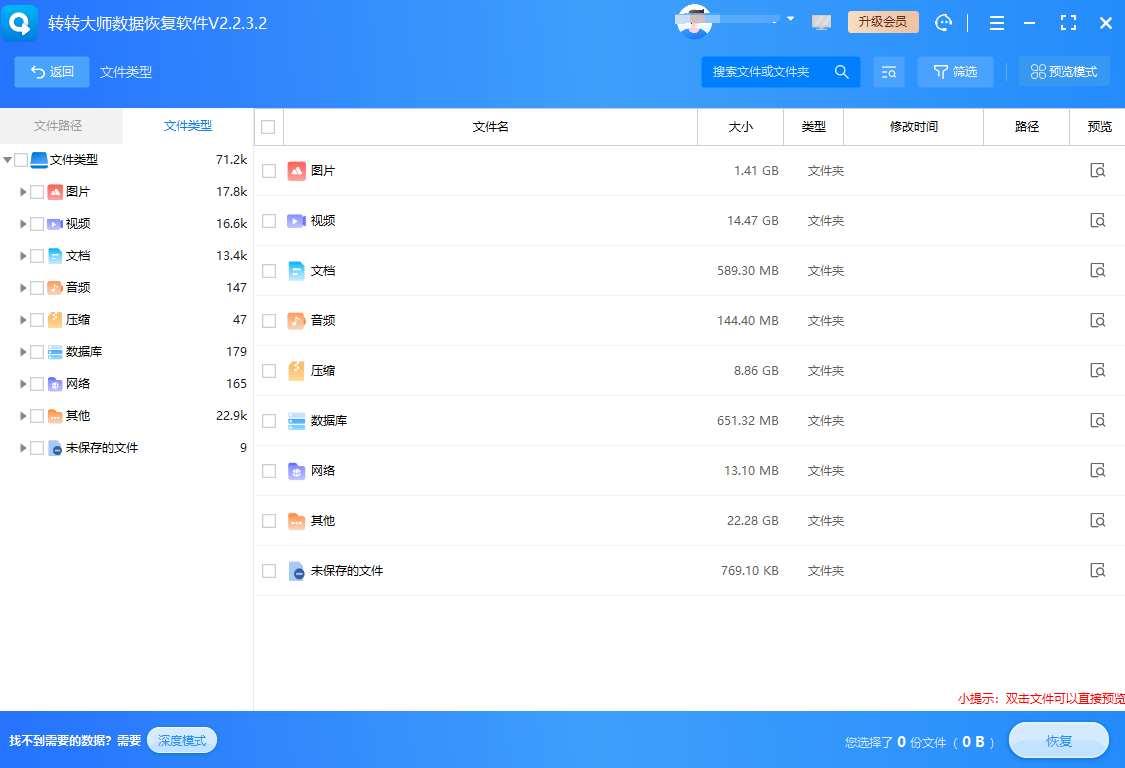Screen dimensions: 1125x768
Task: Select the checkbox next to 文档 row
Action: (269, 270)
